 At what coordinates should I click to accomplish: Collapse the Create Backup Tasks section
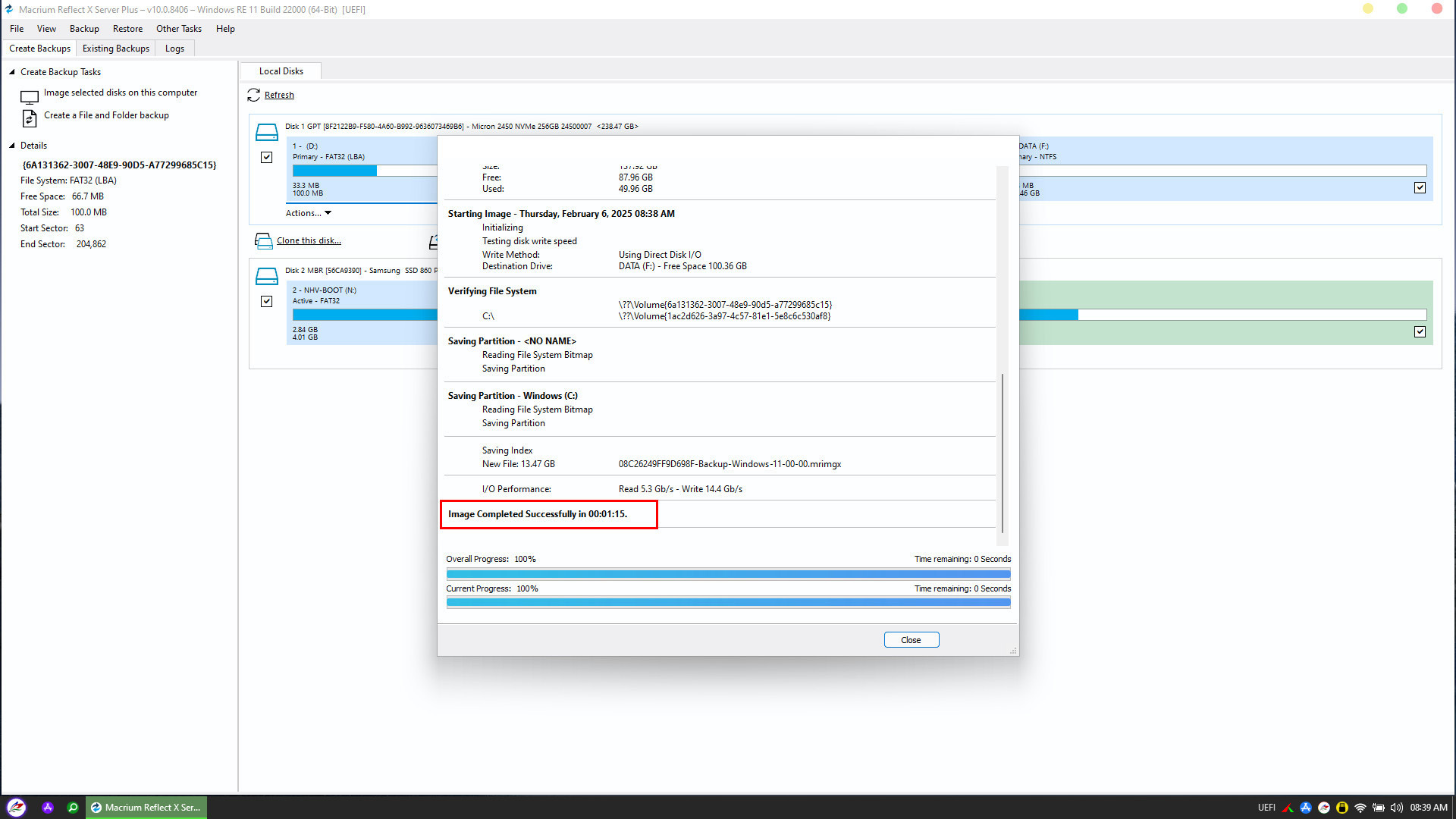pyautogui.click(x=12, y=72)
